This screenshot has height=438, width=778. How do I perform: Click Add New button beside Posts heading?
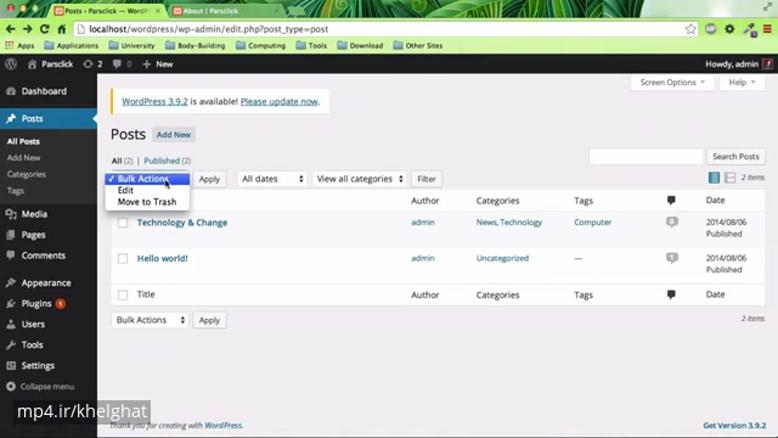pos(173,134)
